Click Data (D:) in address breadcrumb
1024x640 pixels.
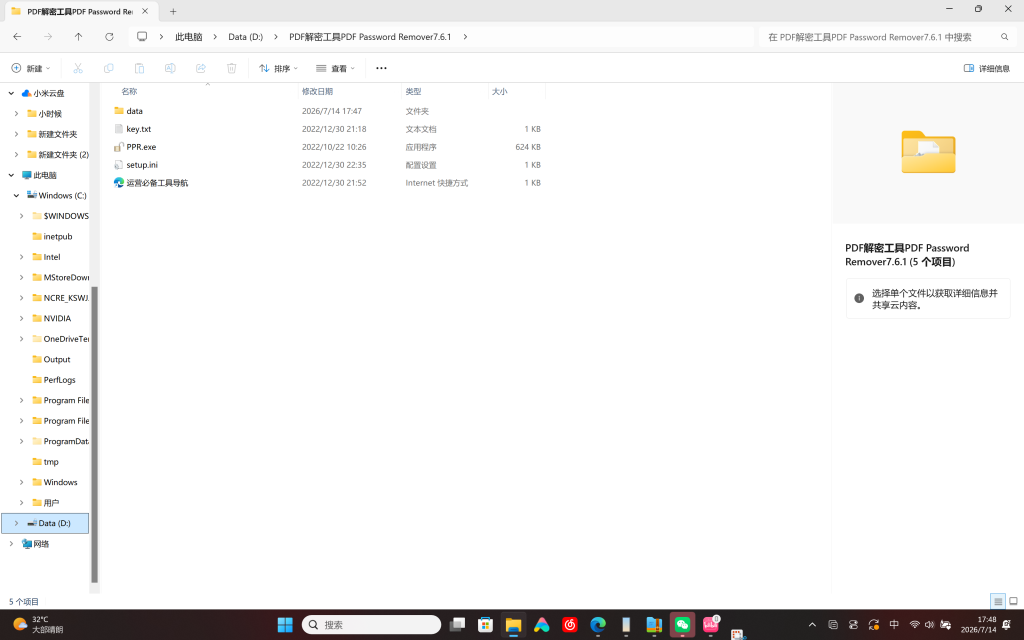[x=246, y=37]
